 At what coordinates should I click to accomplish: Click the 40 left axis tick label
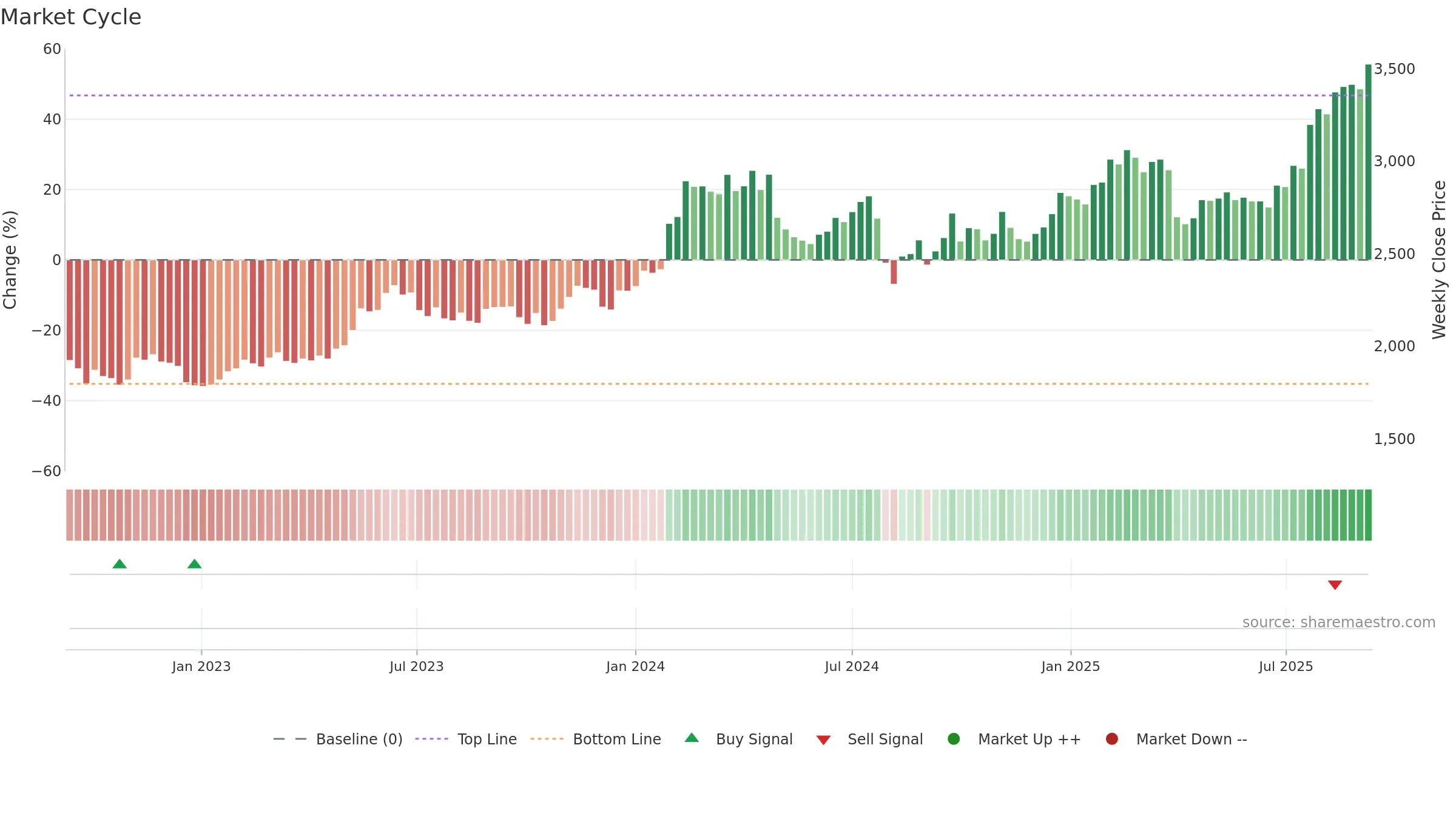click(52, 119)
